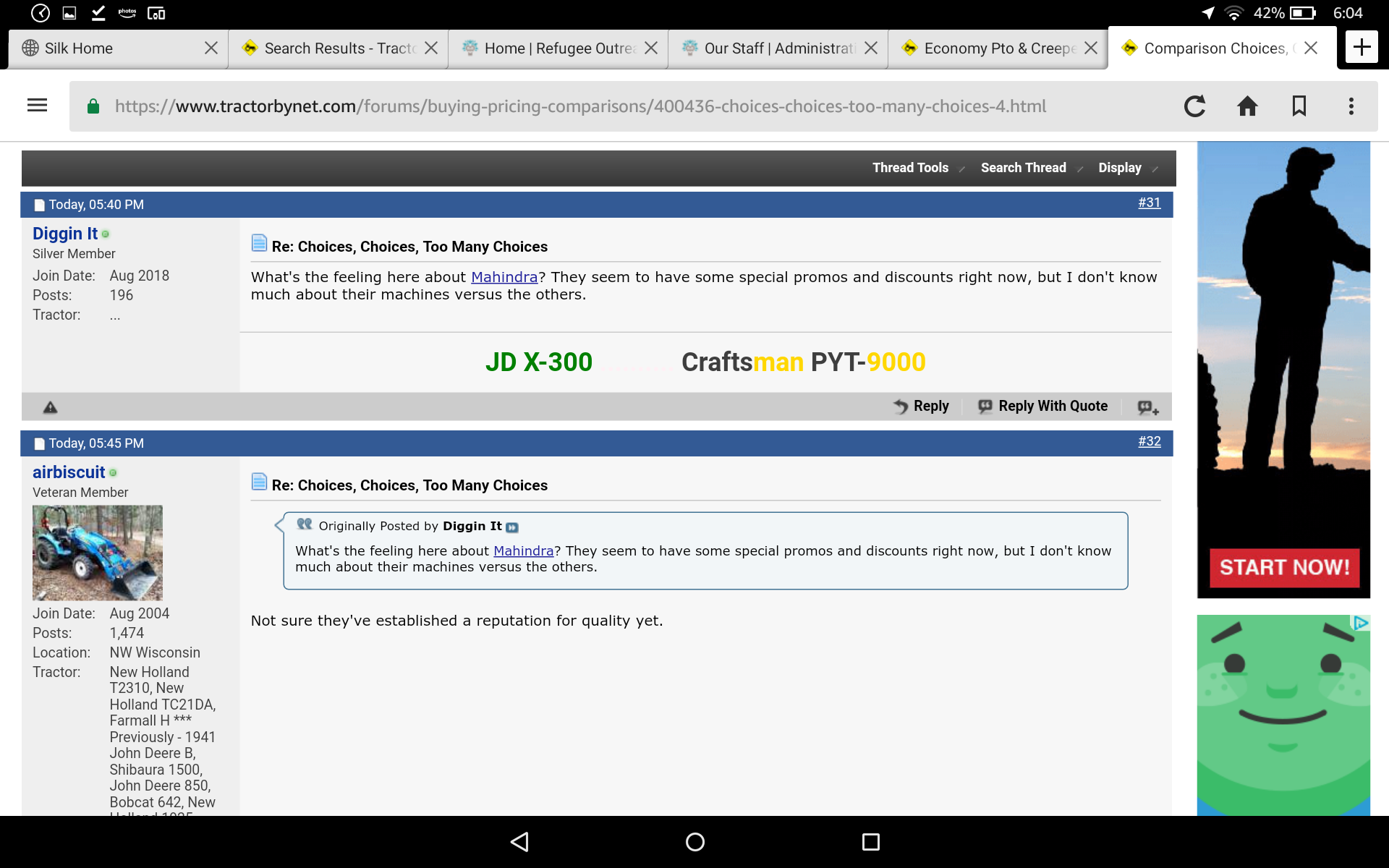Close the Silk Home tab
The height and width of the screenshot is (868, 1389).
point(211,48)
